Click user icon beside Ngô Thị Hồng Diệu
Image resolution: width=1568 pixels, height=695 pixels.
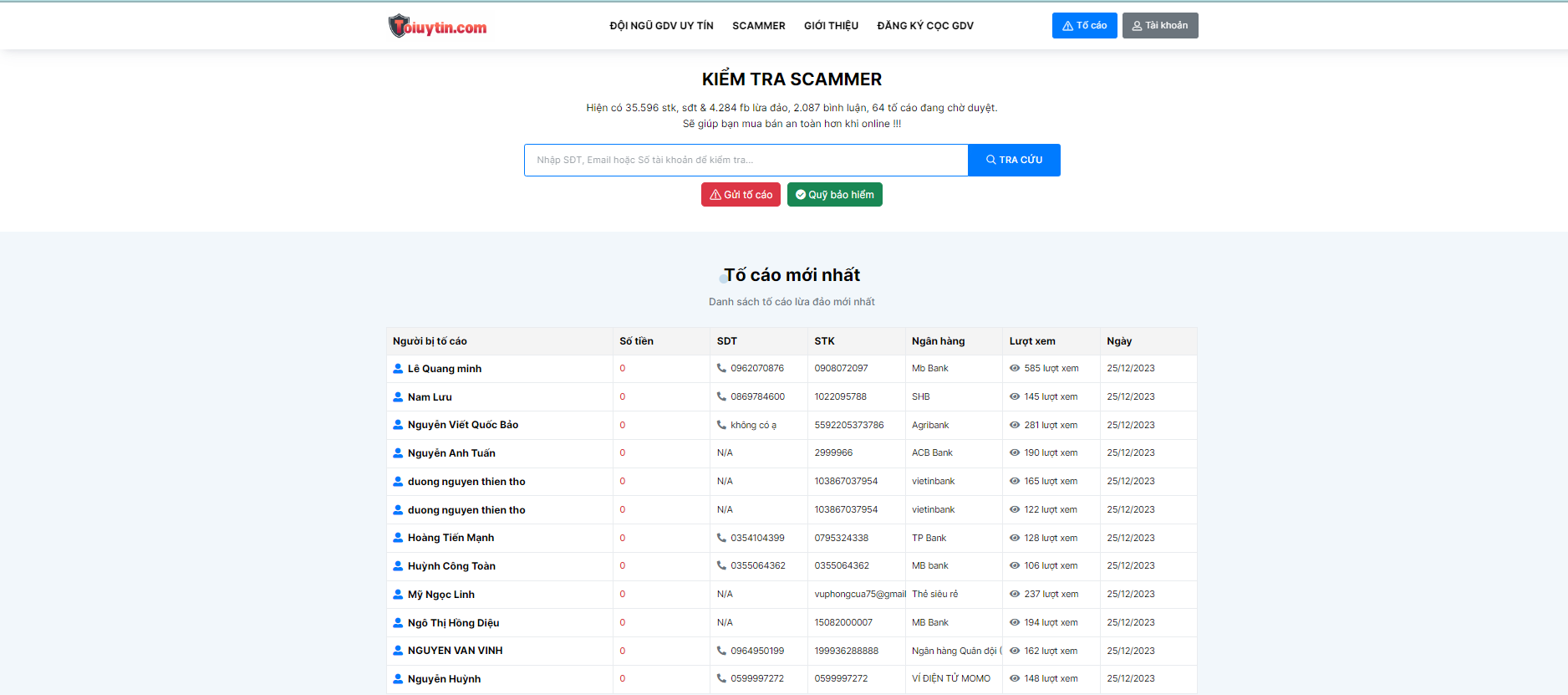398,623
